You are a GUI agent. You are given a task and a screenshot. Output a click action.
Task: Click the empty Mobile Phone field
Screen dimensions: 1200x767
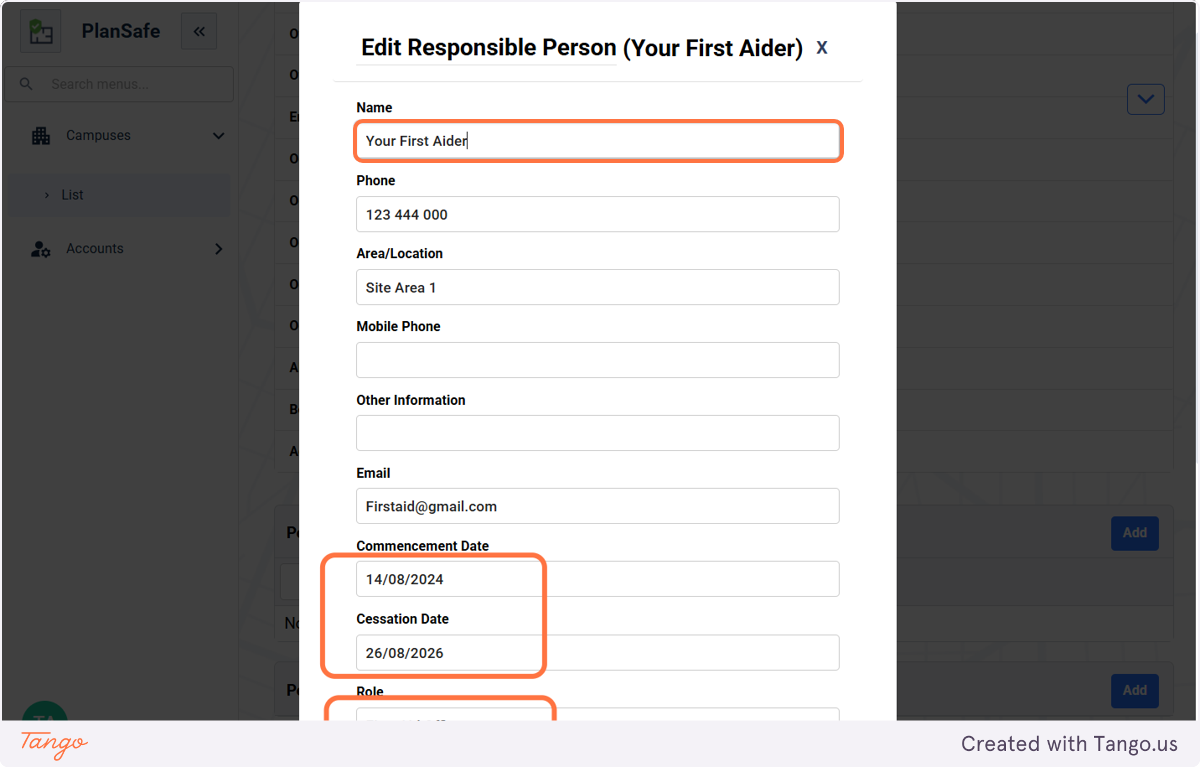tap(598, 360)
